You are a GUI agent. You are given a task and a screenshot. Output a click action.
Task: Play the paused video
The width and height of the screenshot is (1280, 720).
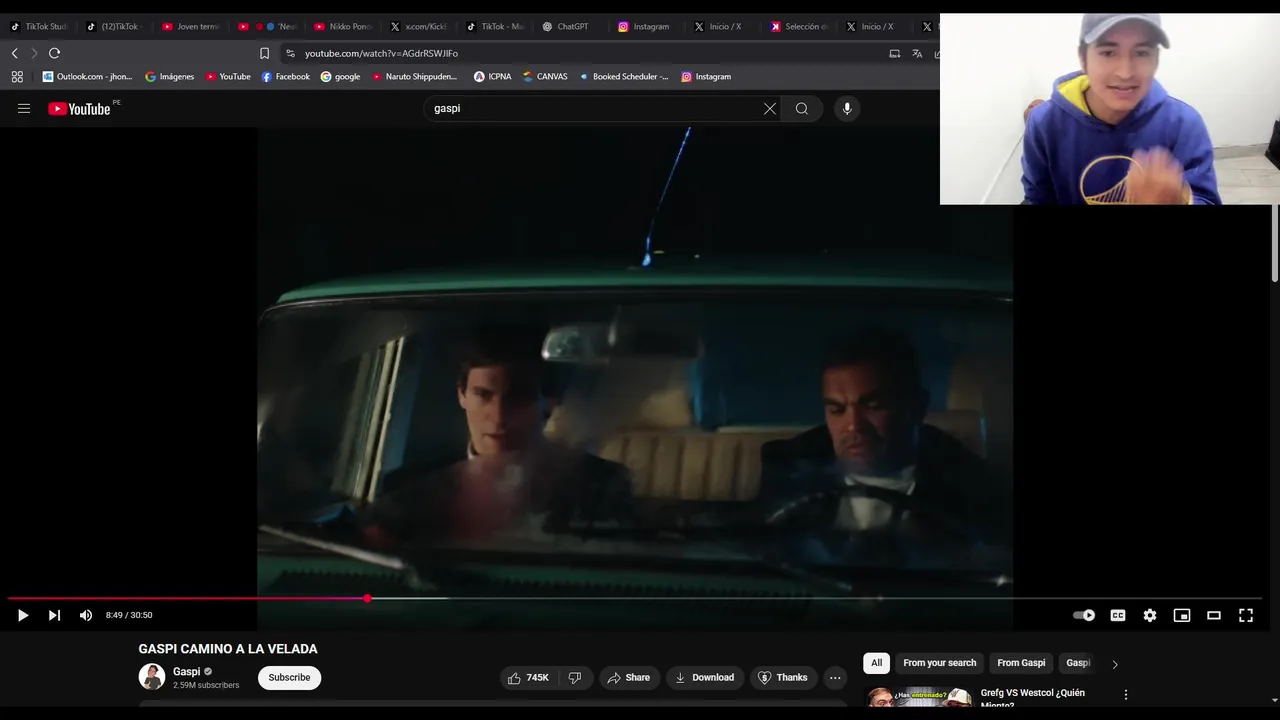(23, 615)
